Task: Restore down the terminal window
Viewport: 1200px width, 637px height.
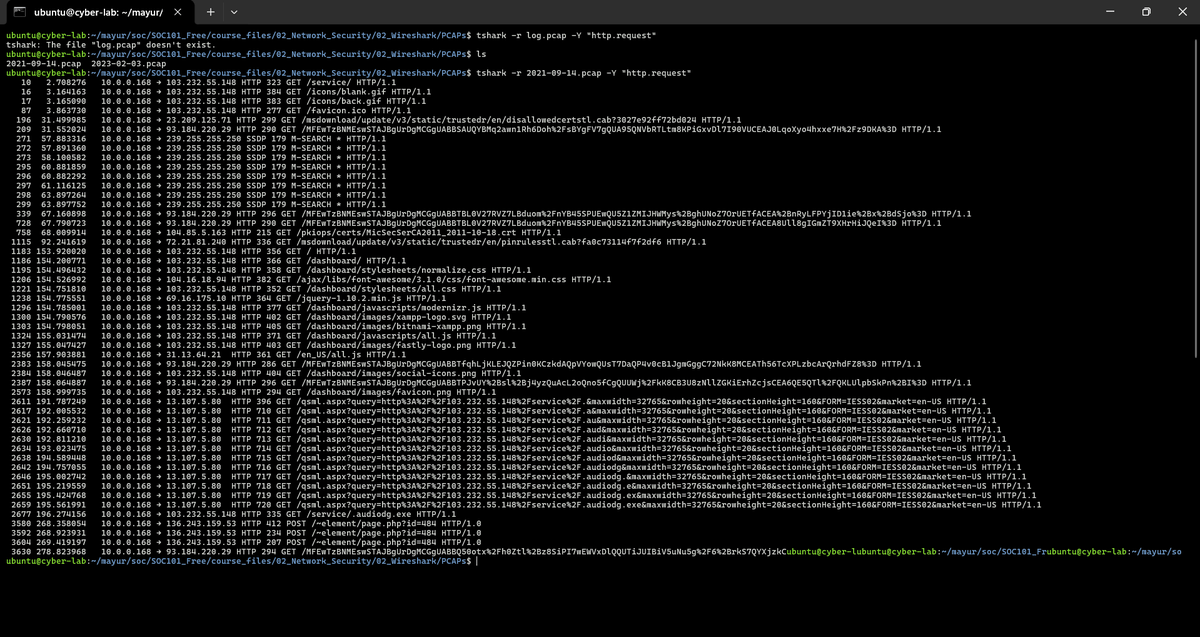Action: pyautogui.click(x=1146, y=12)
